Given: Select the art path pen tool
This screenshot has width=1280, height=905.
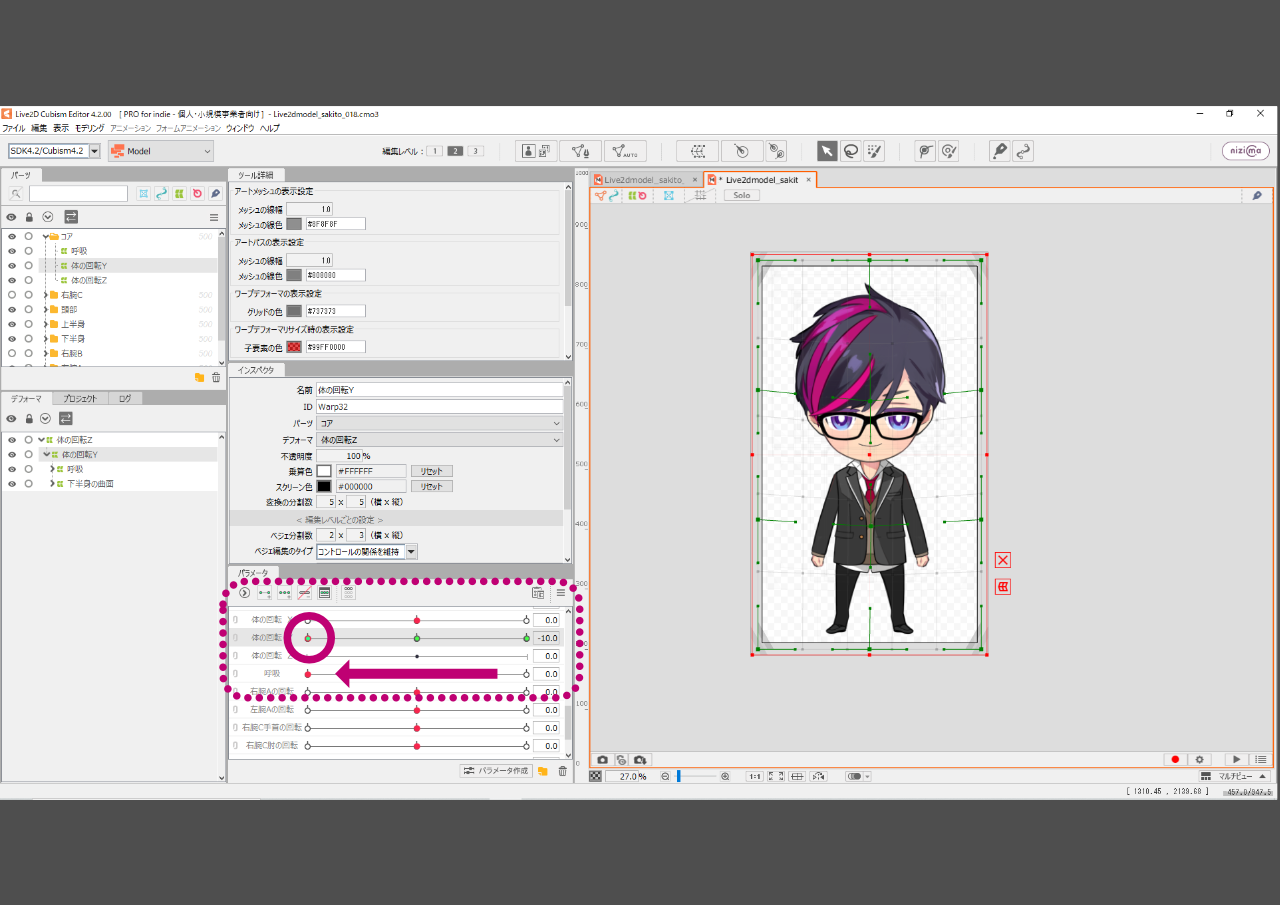Looking at the screenshot, I should point(999,151).
